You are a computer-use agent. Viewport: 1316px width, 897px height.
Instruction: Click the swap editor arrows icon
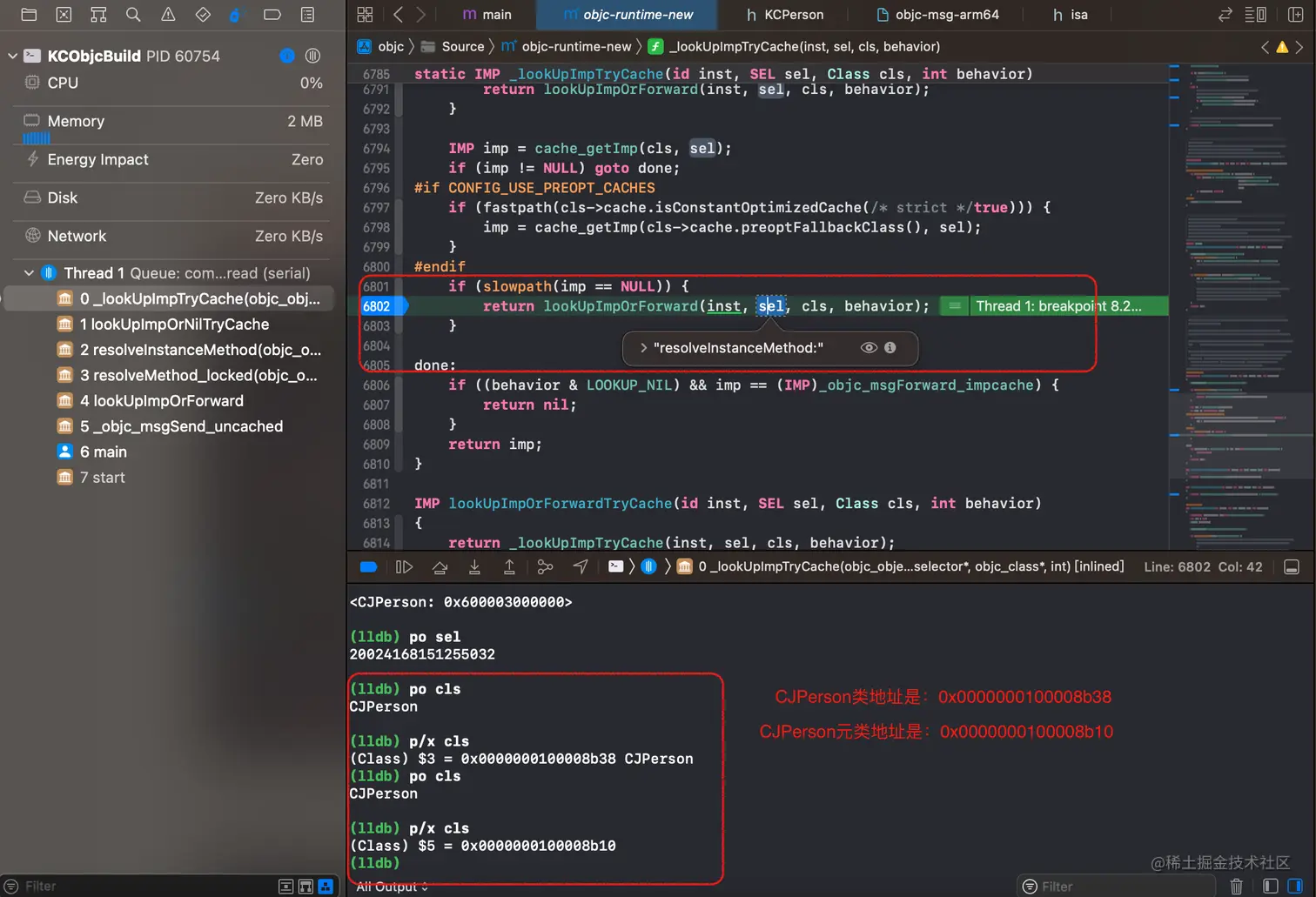[x=1225, y=14]
